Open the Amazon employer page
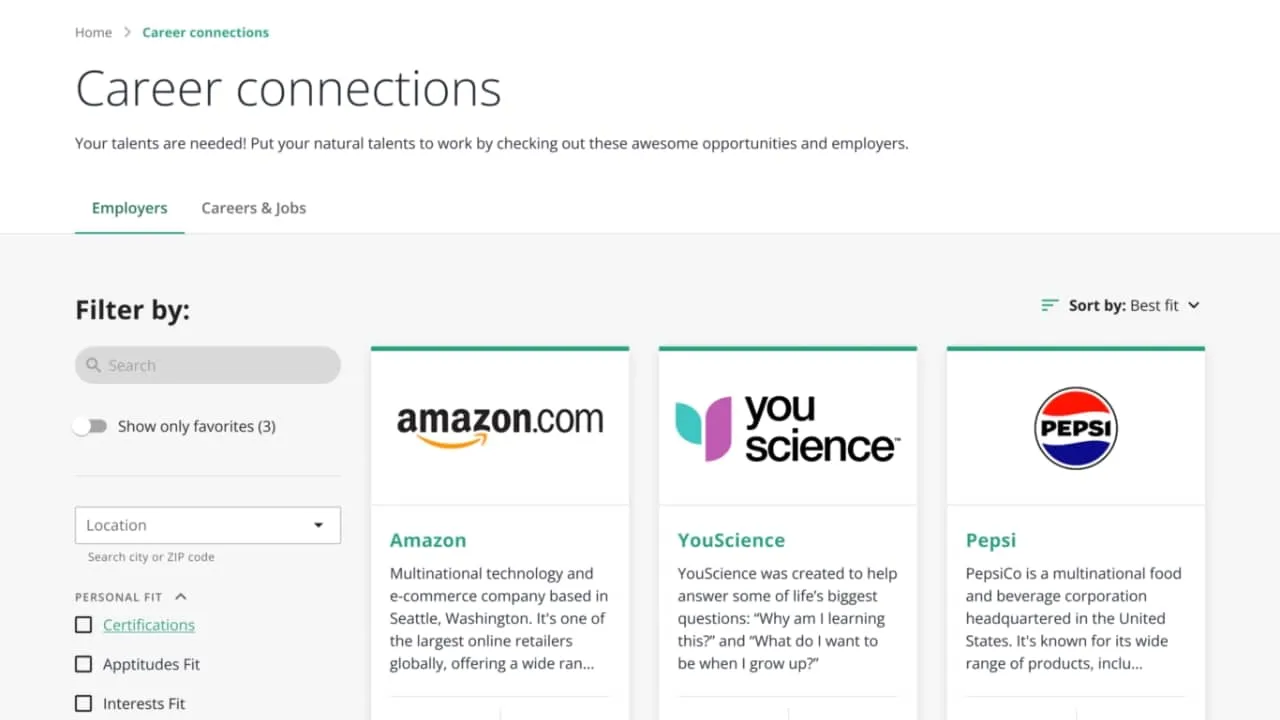1280x720 pixels. 428,539
